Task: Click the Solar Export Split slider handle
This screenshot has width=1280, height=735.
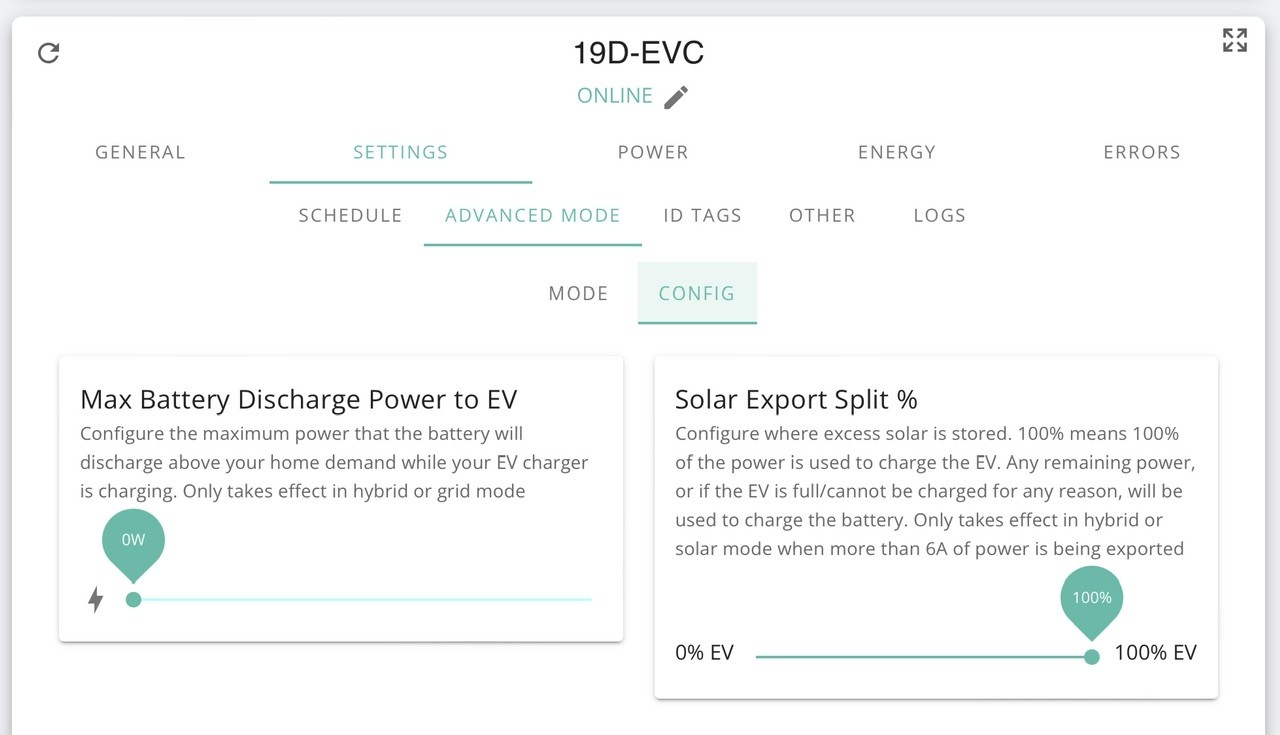Action: point(1092,656)
